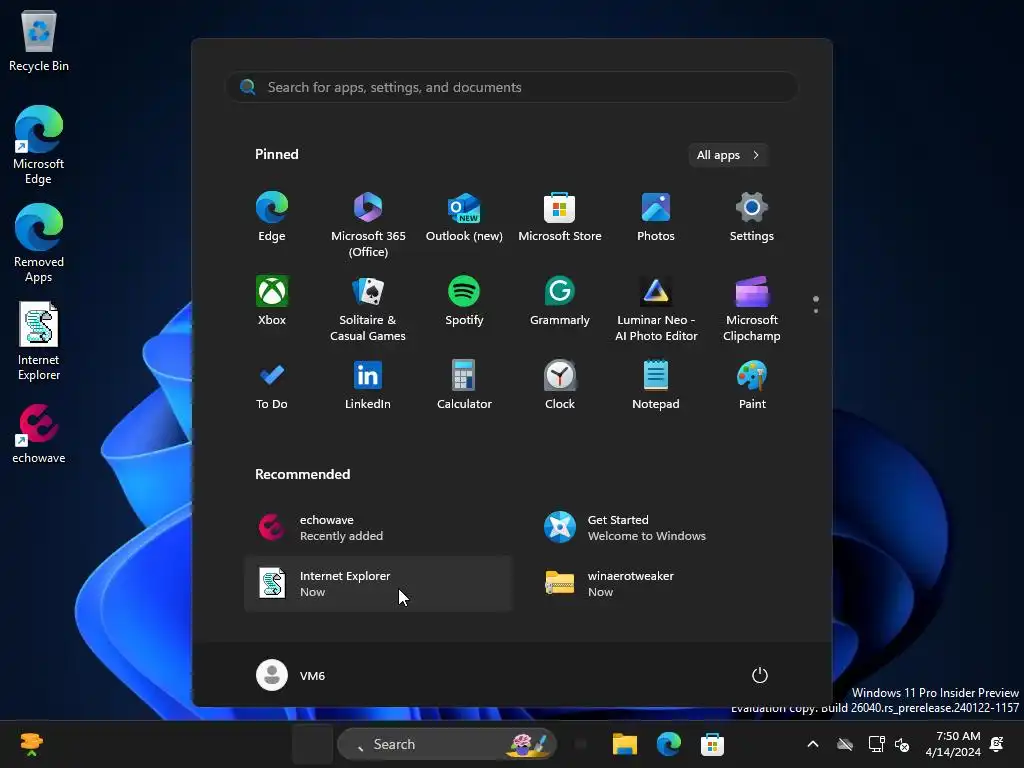Go to next page of pinned apps
The height and width of the screenshot is (768, 1024).
pyautogui.click(x=816, y=311)
